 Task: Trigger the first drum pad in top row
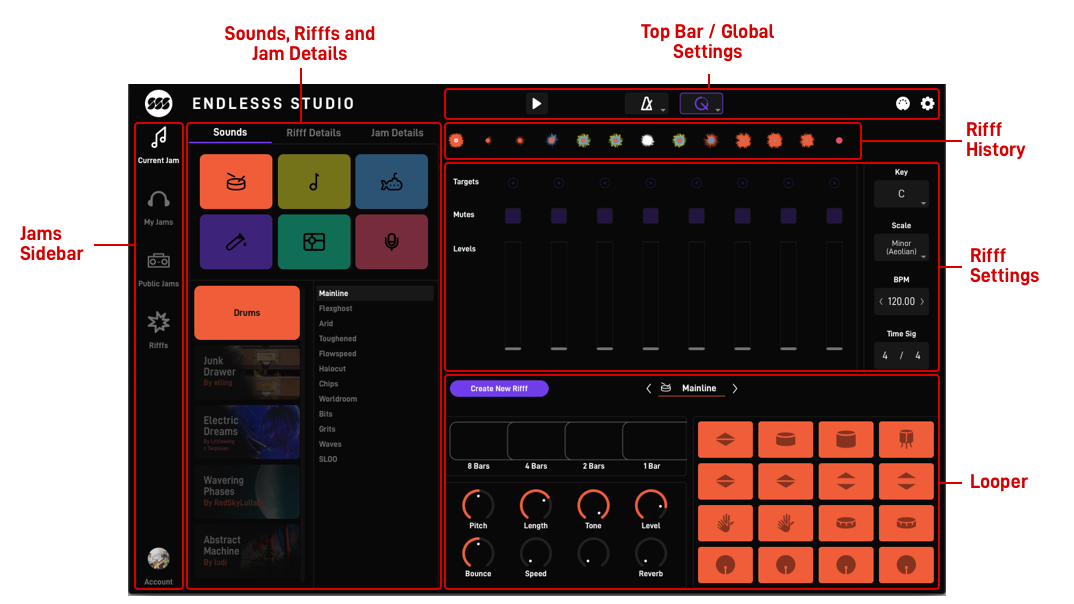point(725,439)
